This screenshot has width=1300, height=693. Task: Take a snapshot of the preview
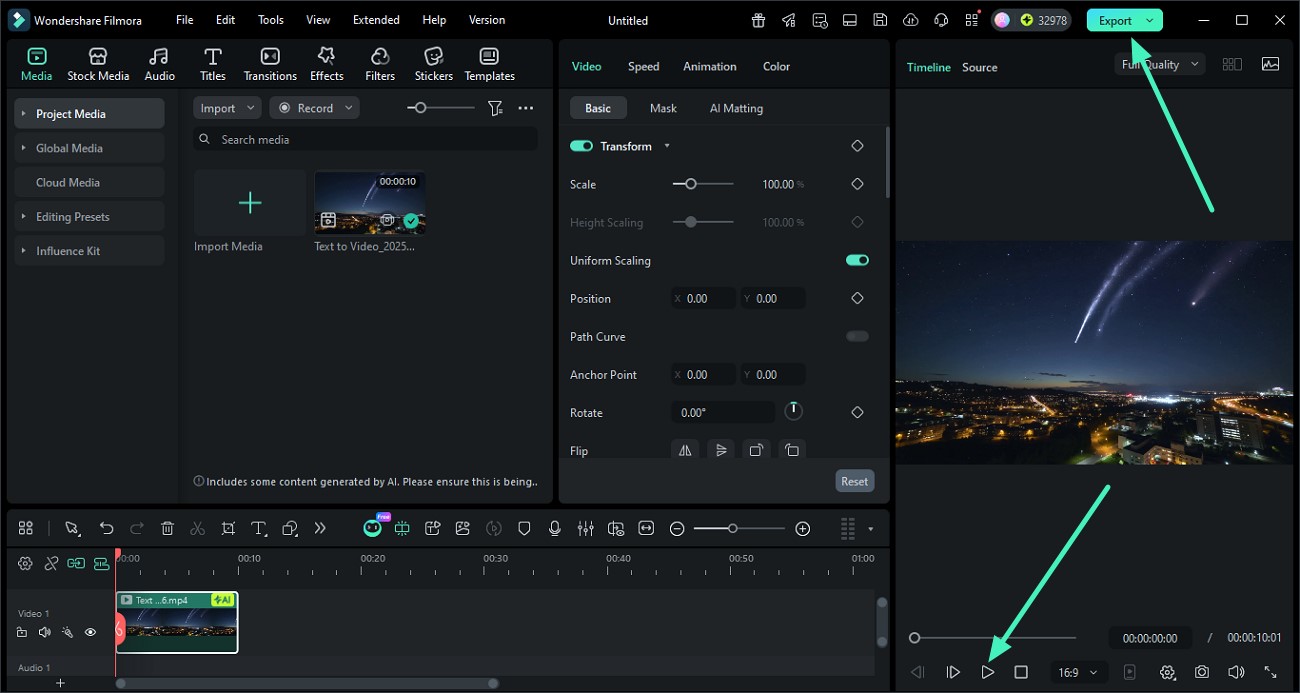tap(1202, 672)
